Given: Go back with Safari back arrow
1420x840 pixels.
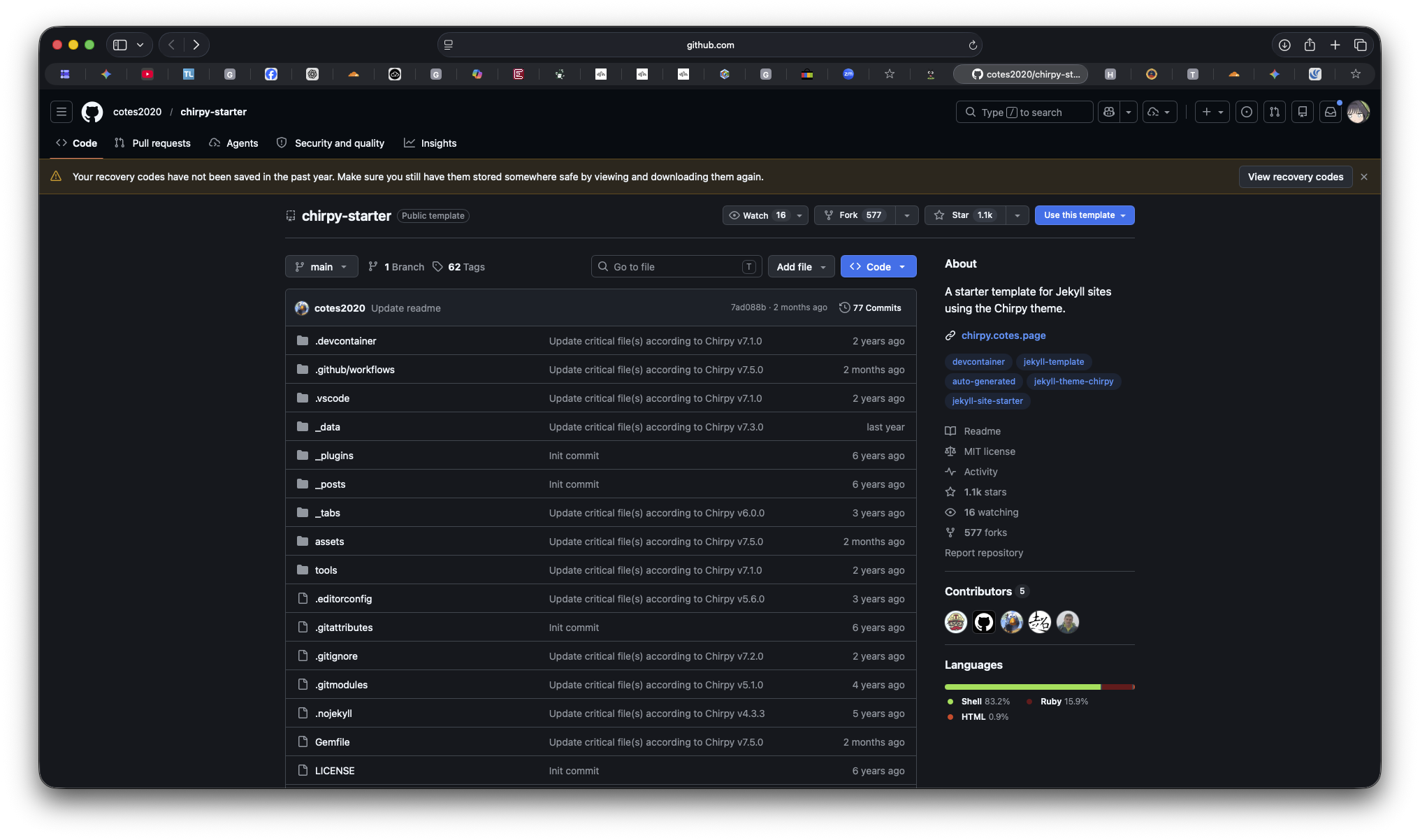Looking at the screenshot, I should tap(171, 45).
